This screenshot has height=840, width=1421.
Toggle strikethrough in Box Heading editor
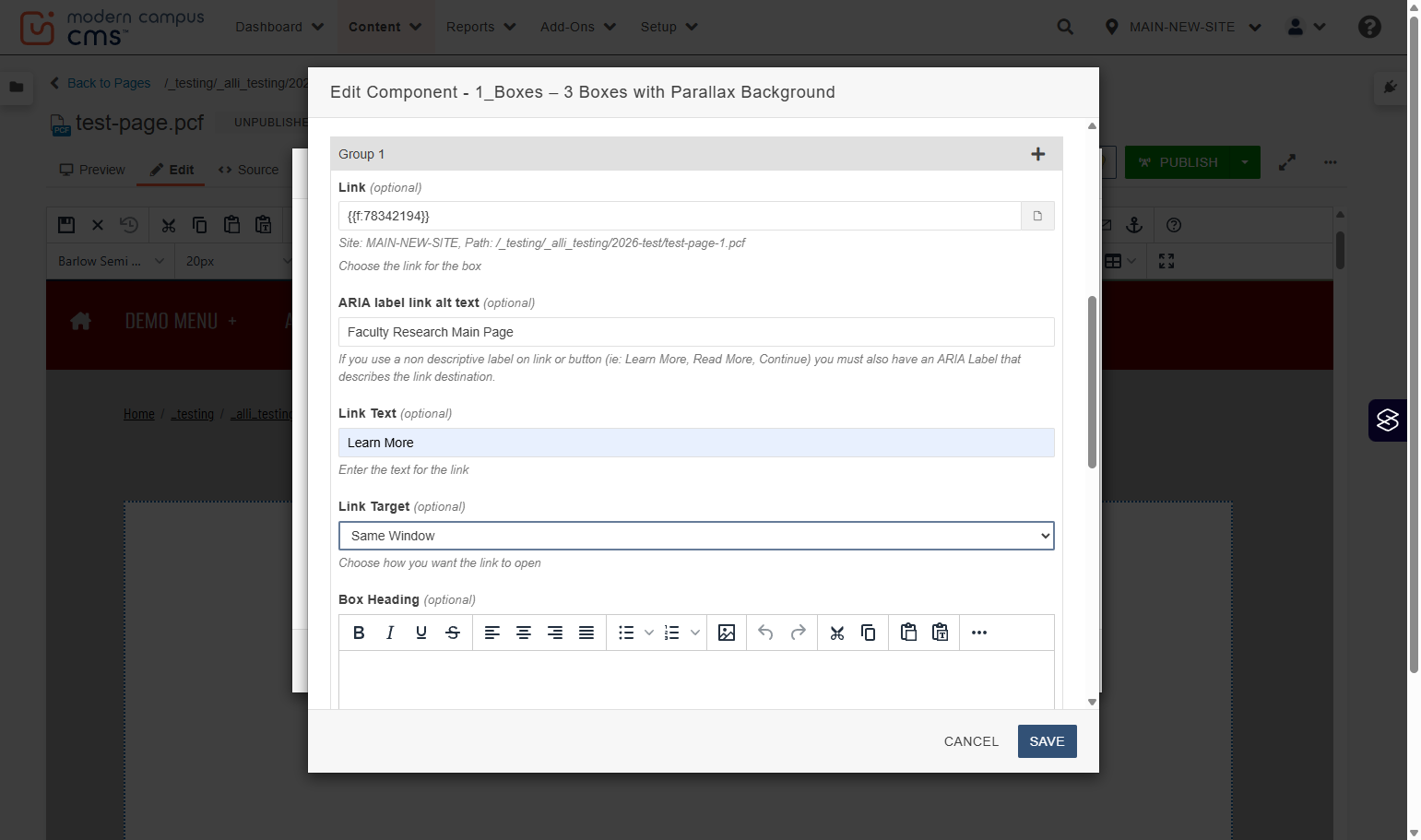[x=453, y=633]
